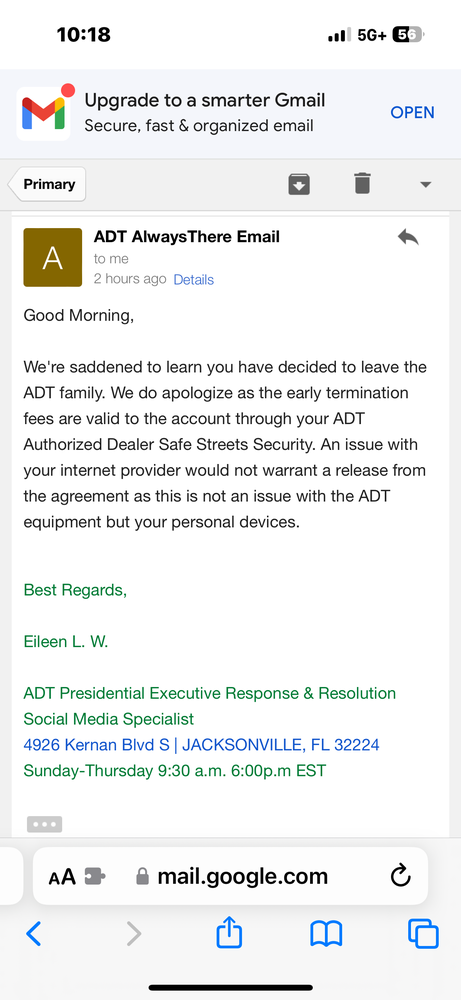The height and width of the screenshot is (1000, 461).
Task: Tap the Gmail logo in the banner
Action: point(43,114)
